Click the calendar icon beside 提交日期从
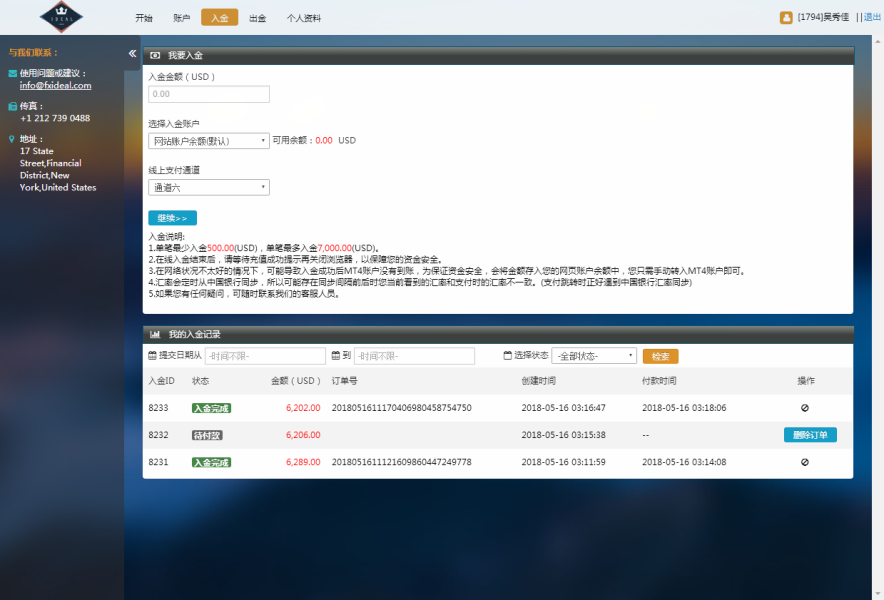The width and height of the screenshot is (884, 600). [x=152, y=356]
